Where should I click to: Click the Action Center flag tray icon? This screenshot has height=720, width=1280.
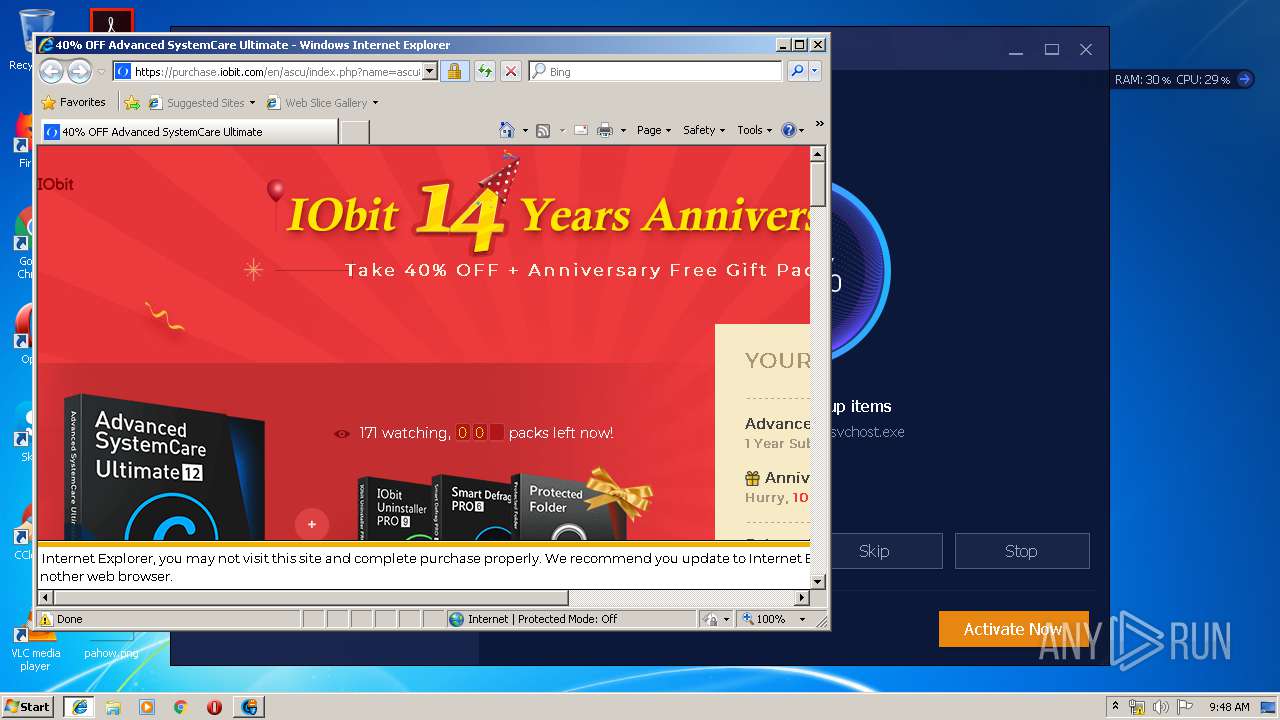(x=1183, y=707)
